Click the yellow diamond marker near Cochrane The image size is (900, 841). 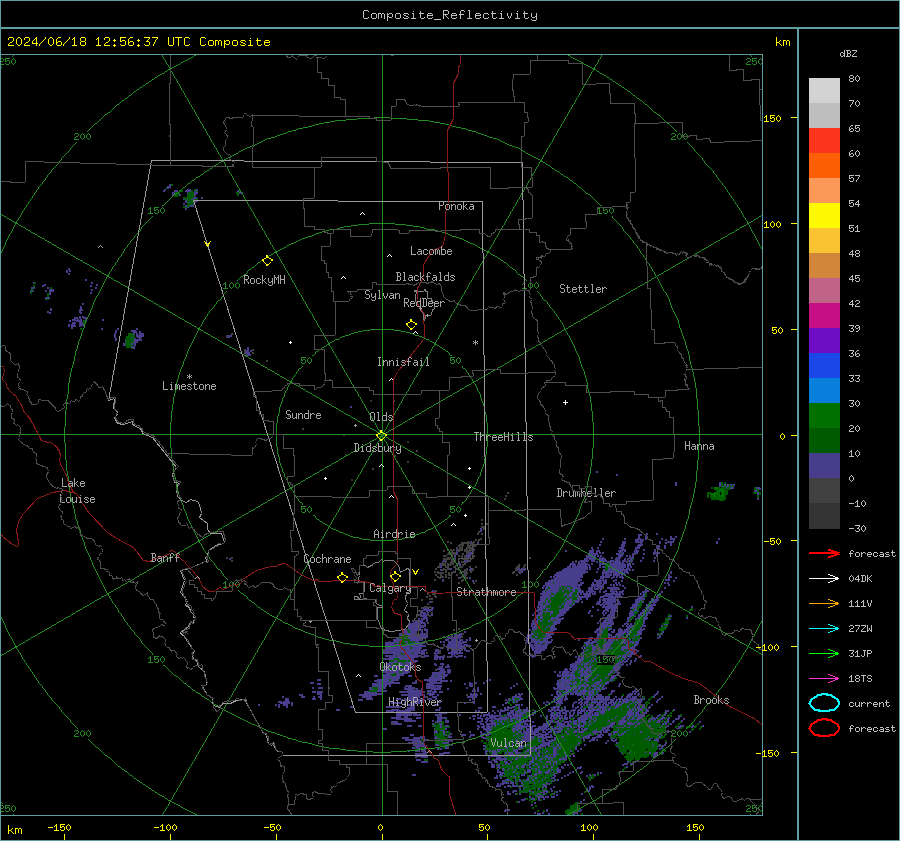(343, 577)
